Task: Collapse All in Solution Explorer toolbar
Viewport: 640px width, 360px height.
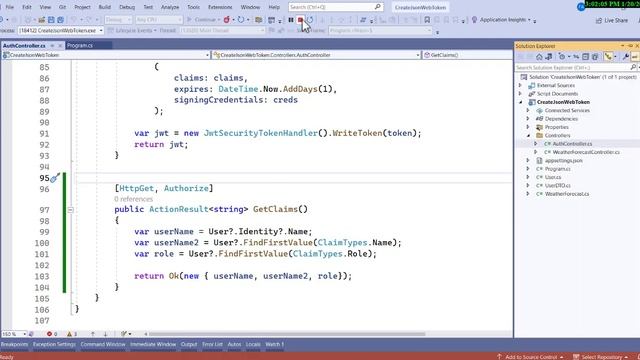Action: (x=586, y=57)
